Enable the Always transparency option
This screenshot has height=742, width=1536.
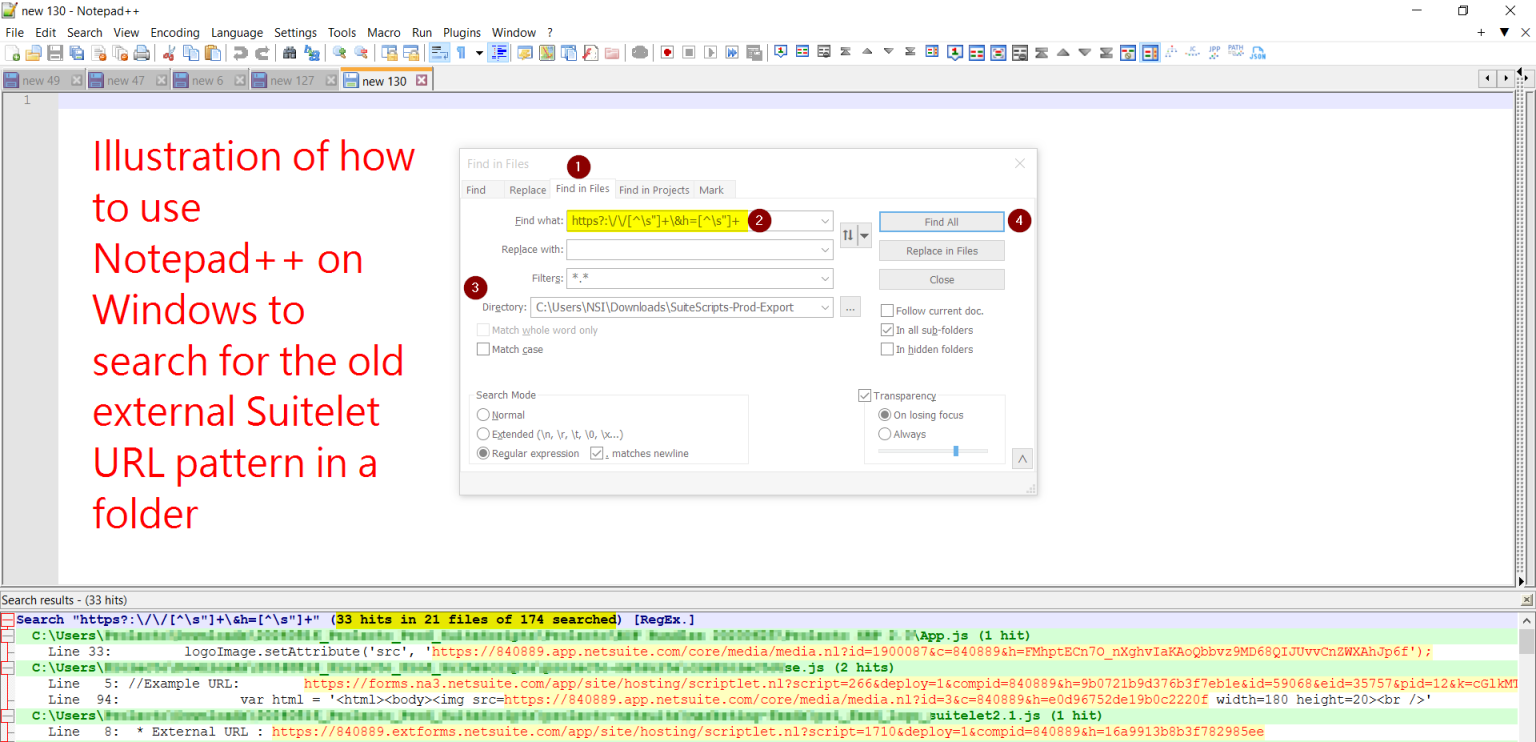point(884,433)
